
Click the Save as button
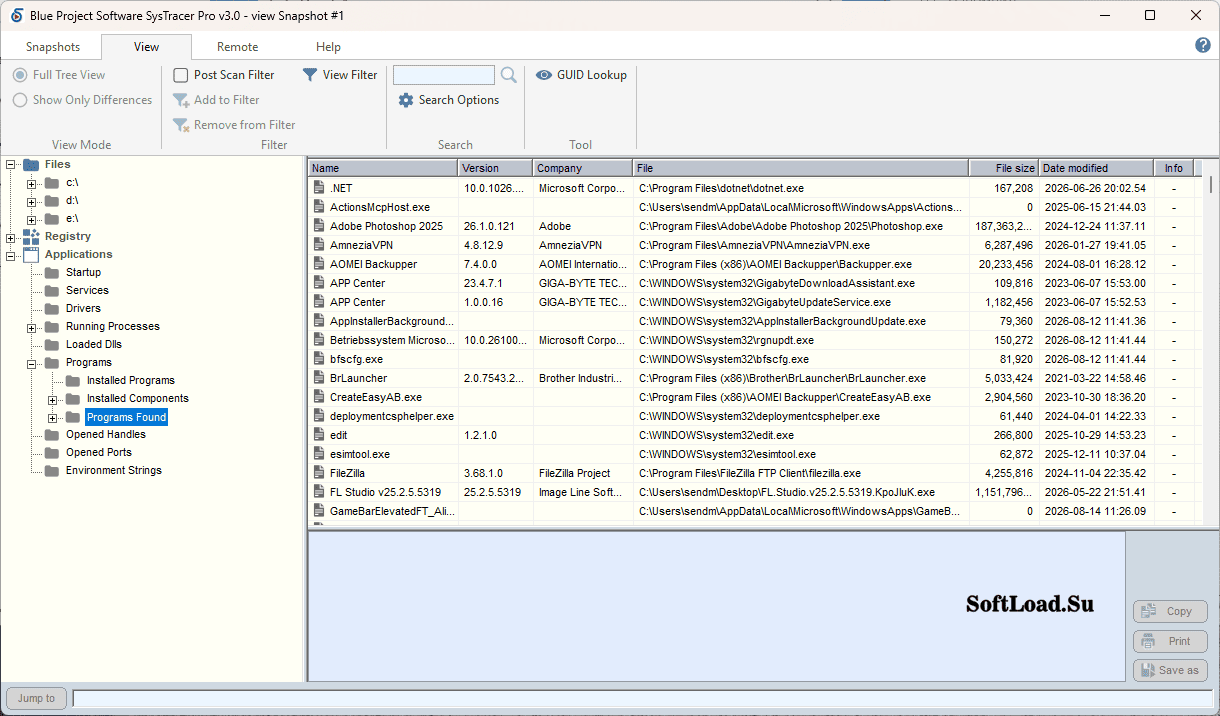point(1170,670)
